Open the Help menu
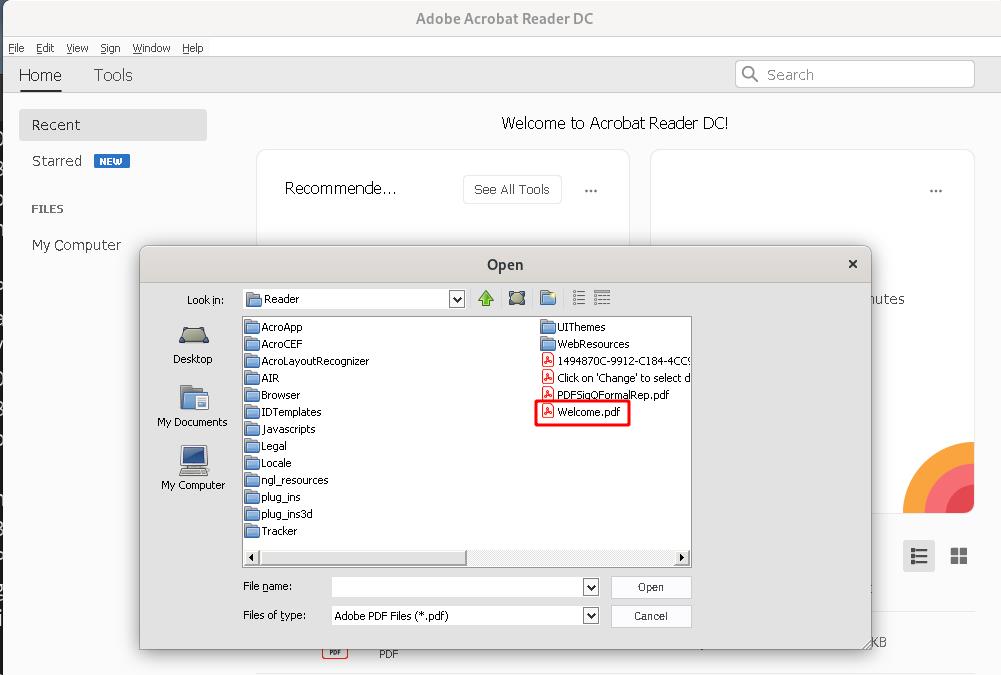The height and width of the screenshot is (675, 1001). point(192,48)
